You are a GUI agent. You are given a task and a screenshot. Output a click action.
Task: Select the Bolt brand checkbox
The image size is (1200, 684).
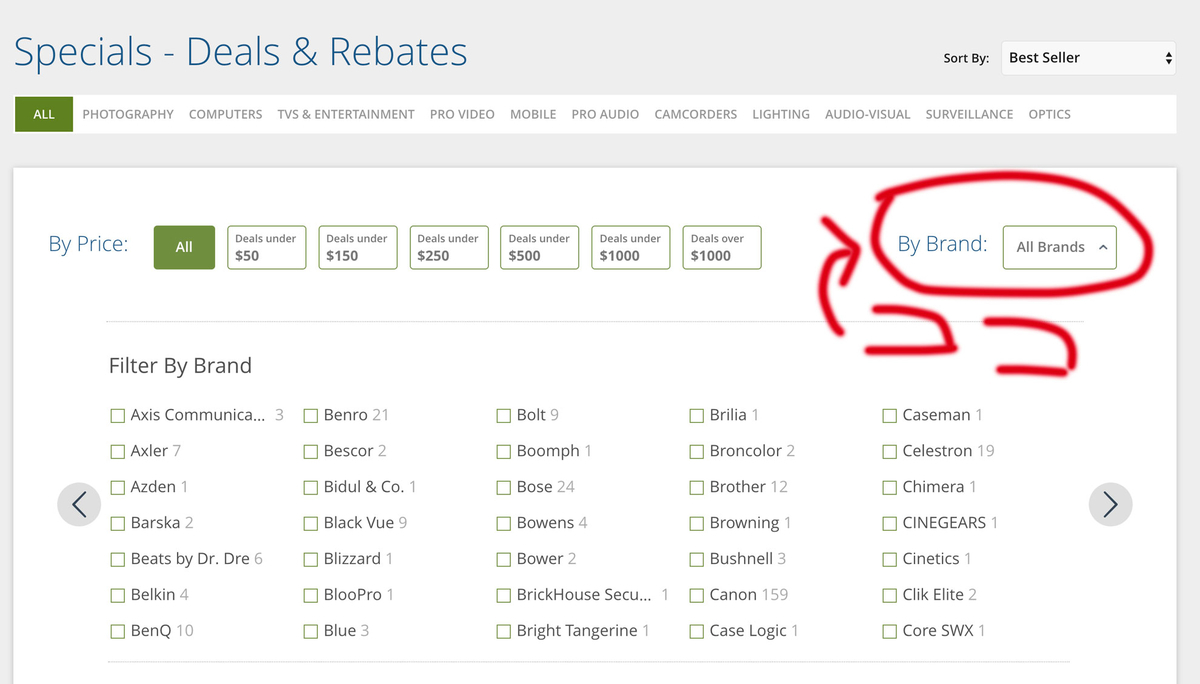[x=504, y=415]
